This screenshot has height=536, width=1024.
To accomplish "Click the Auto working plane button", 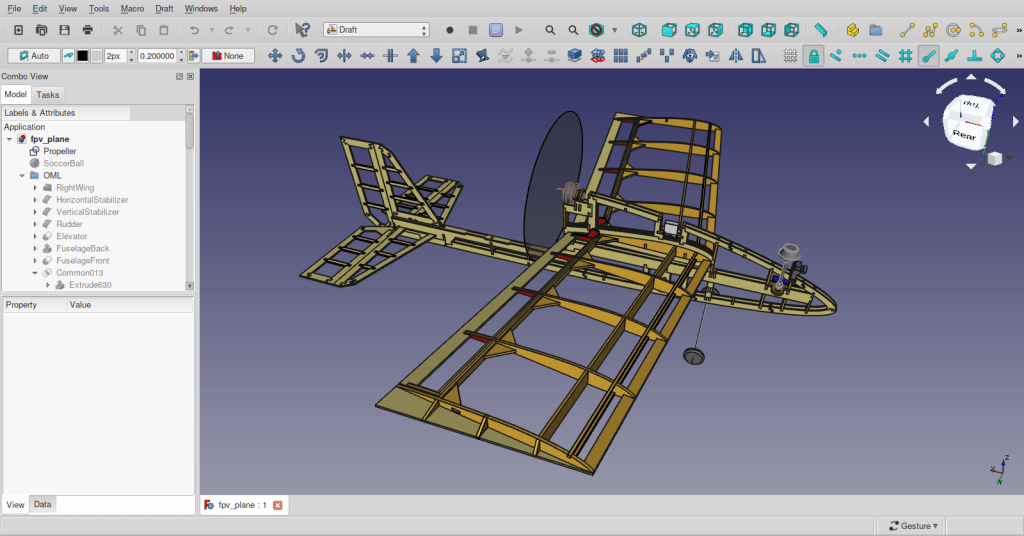I will 33,56.
